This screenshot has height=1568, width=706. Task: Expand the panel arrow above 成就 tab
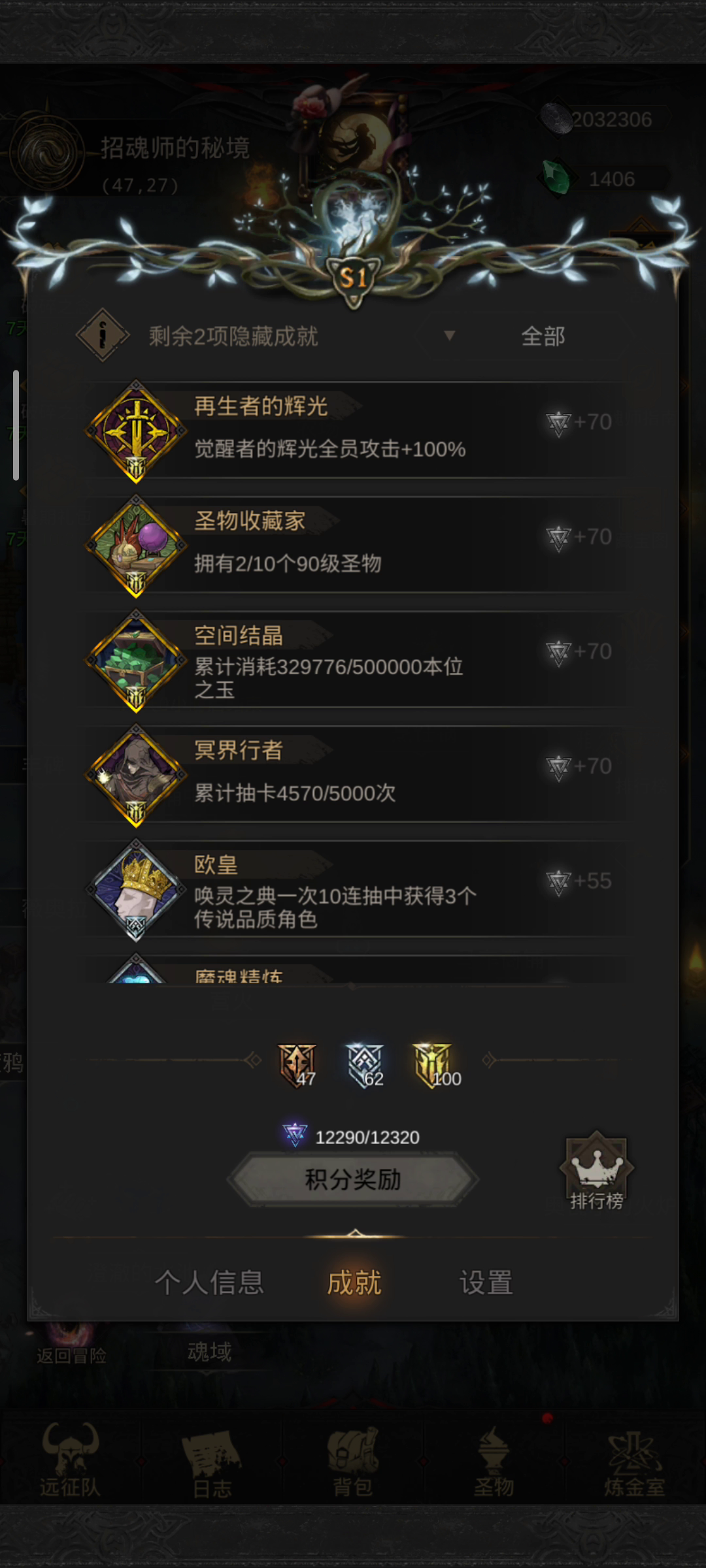pyautogui.click(x=355, y=1233)
